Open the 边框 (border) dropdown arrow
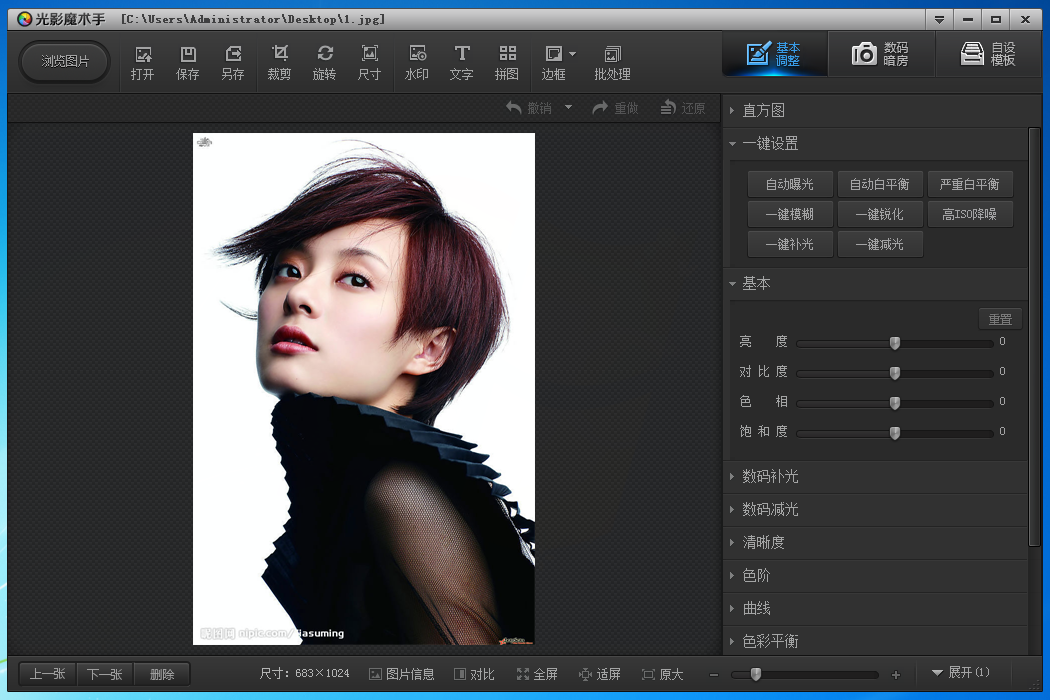 coord(573,54)
